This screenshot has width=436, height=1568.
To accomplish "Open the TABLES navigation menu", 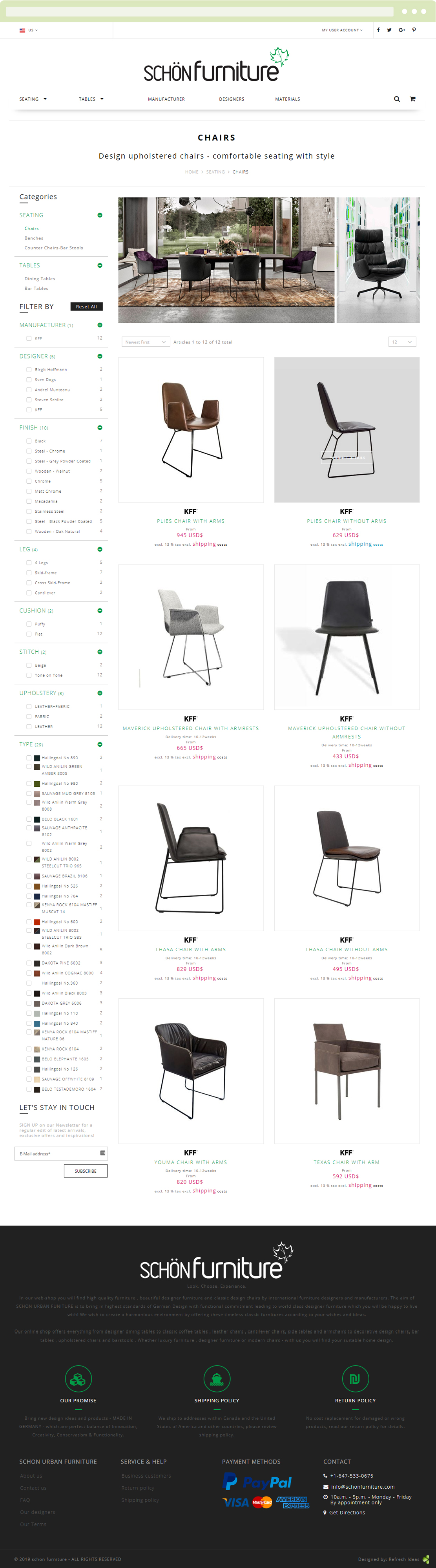I will (91, 99).
